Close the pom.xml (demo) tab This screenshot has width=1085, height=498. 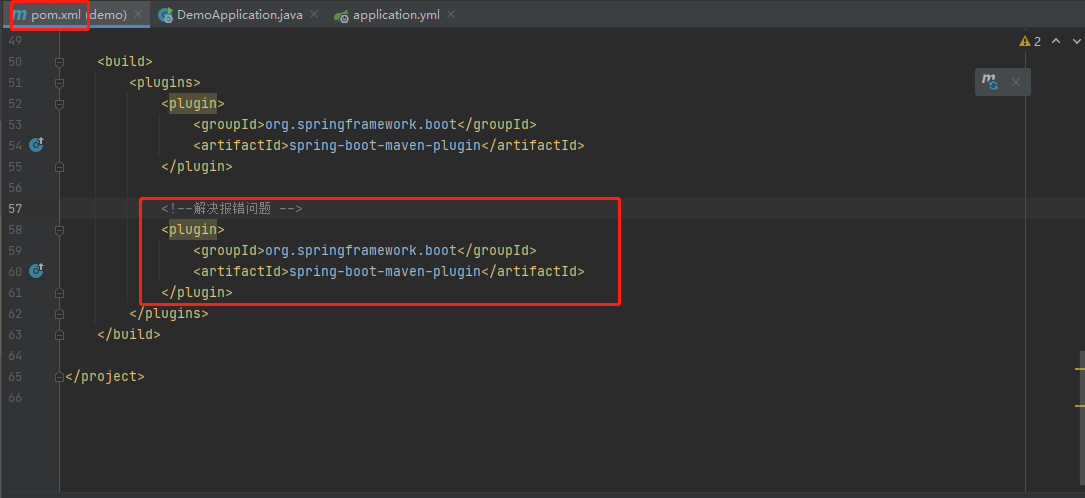click(x=138, y=14)
